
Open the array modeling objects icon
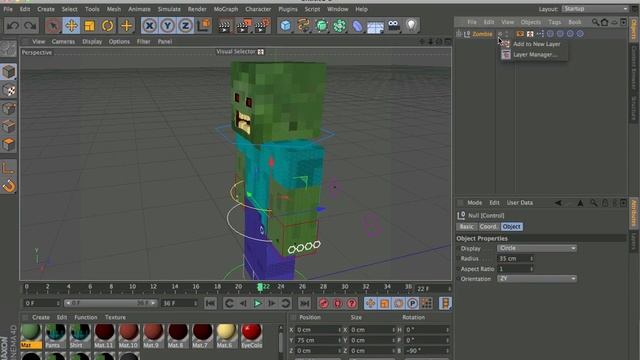(339, 26)
